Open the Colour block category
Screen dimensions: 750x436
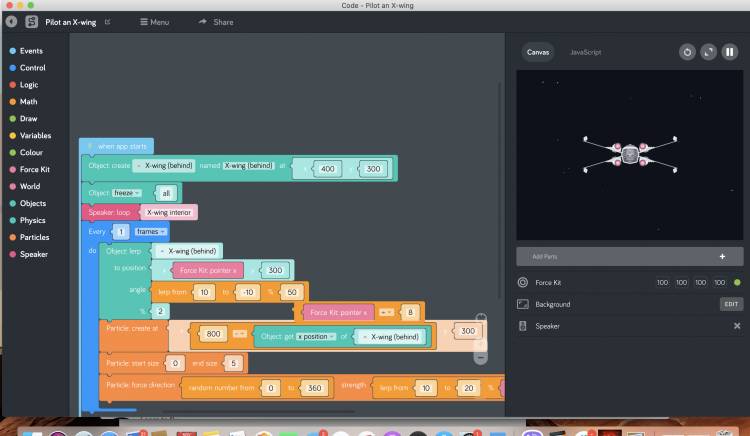coord(26,153)
